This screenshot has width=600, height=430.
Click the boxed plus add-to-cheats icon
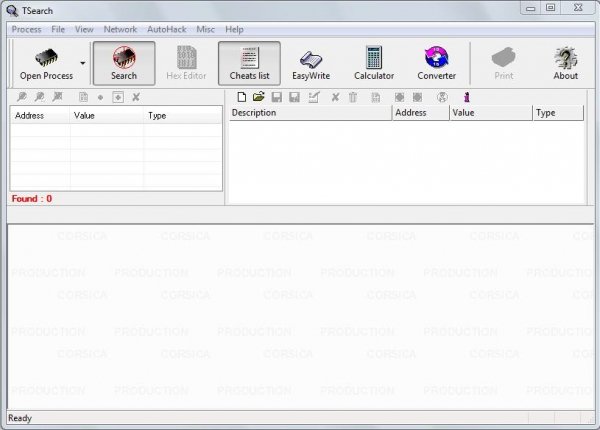[x=118, y=97]
